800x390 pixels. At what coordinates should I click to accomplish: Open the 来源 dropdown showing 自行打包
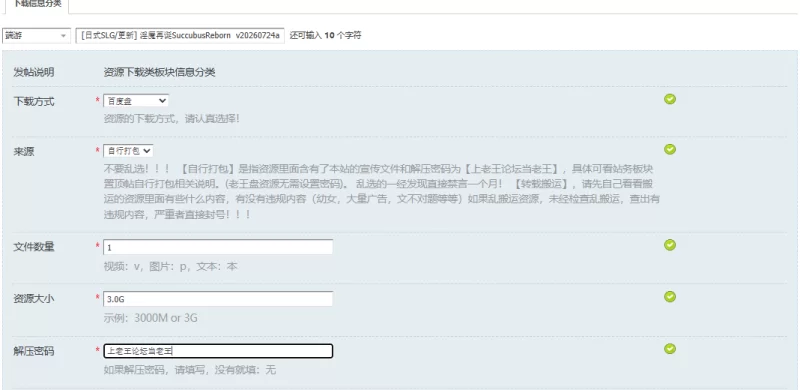pyautogui.click(x=128, y=151)
